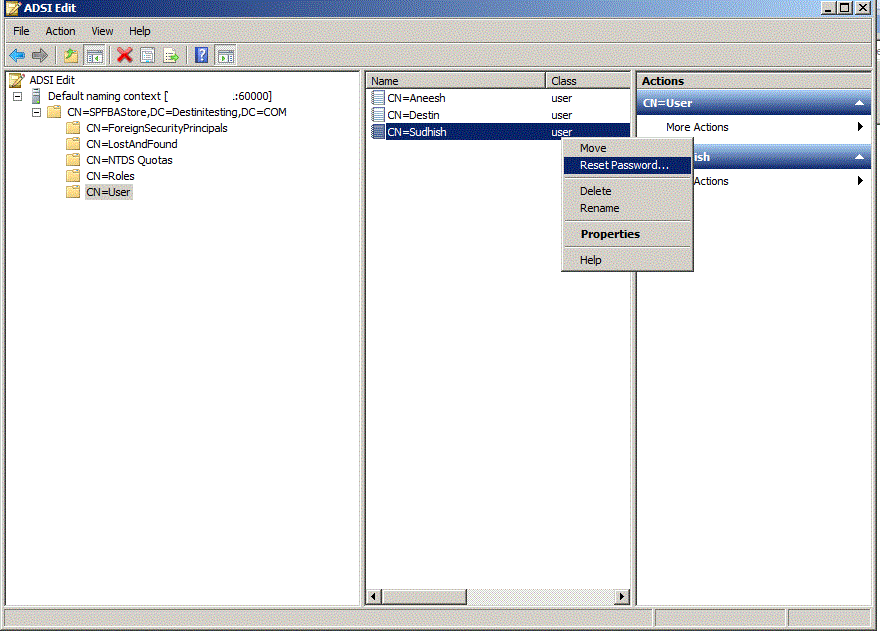Click 'user' class cell for CN=Destin

click(561, 115)
